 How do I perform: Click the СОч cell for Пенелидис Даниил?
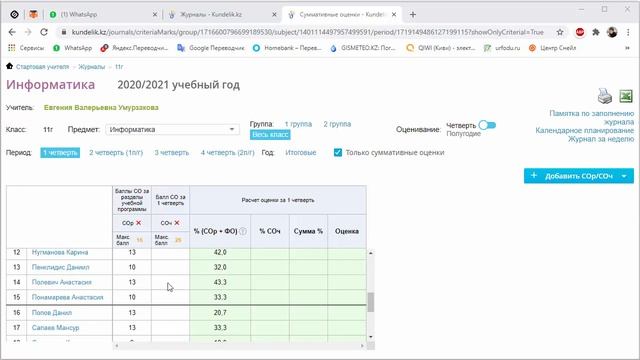click(x=170, y=267)
